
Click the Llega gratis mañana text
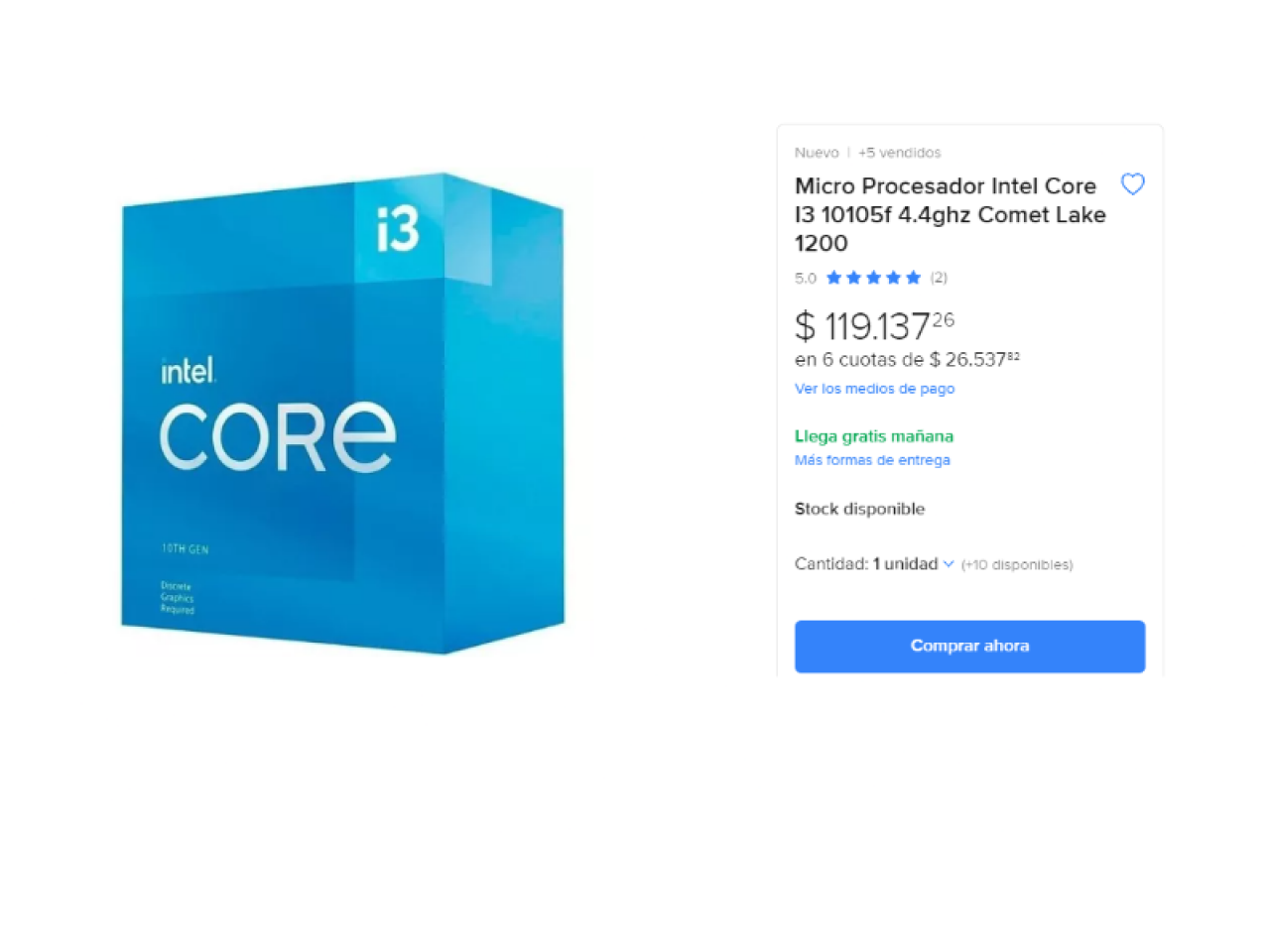coord(874,436)
